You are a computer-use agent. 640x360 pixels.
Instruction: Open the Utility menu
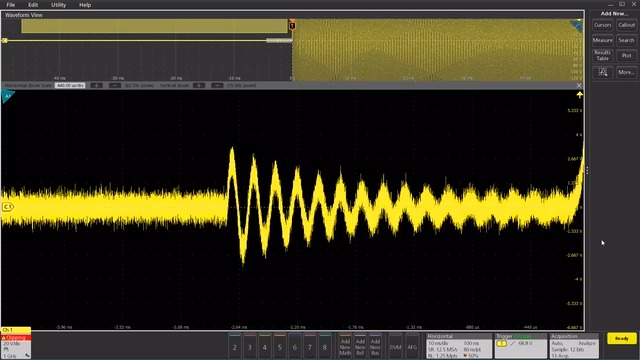coord(58,5)
